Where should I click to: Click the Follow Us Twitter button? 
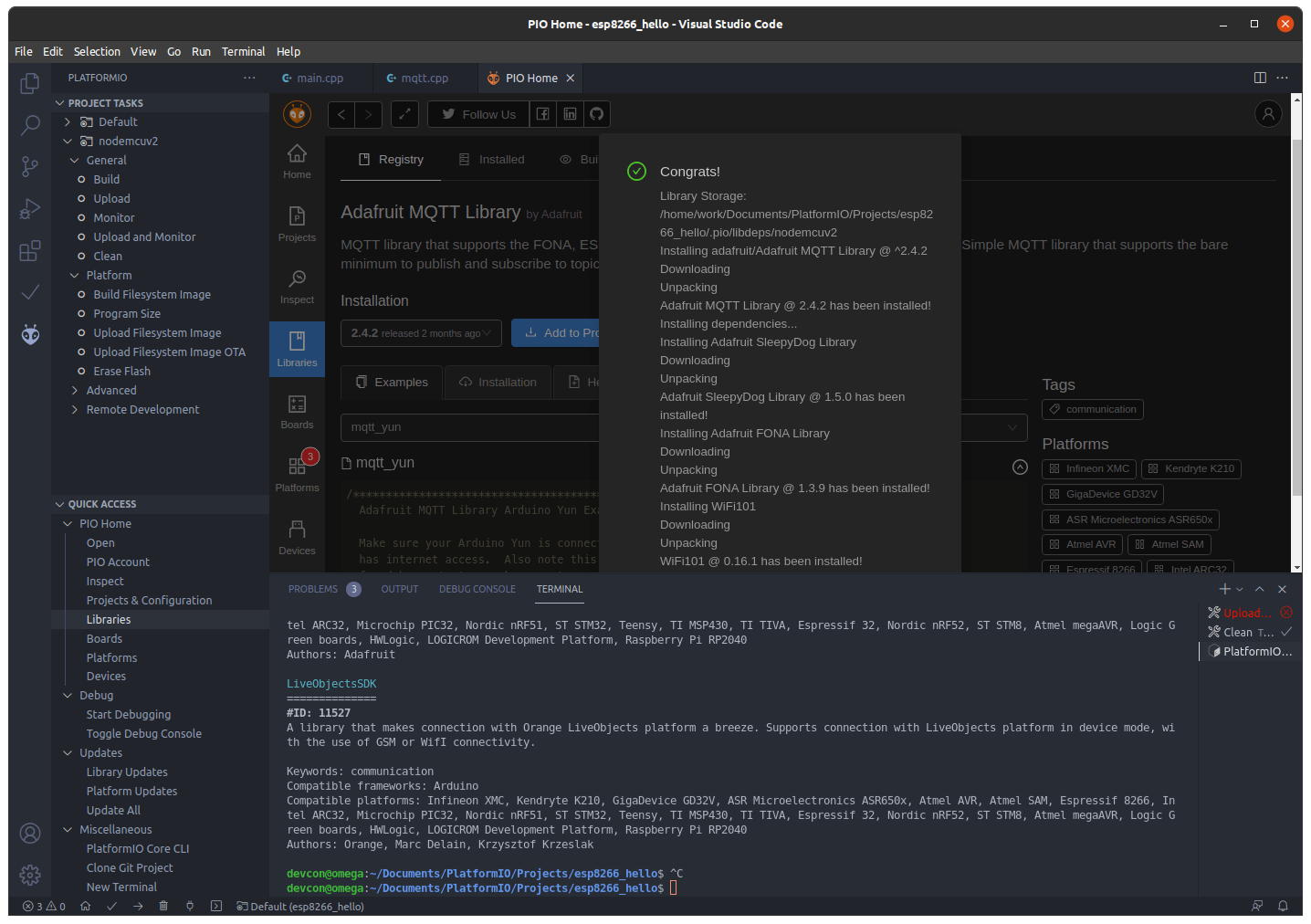[478, 114]
